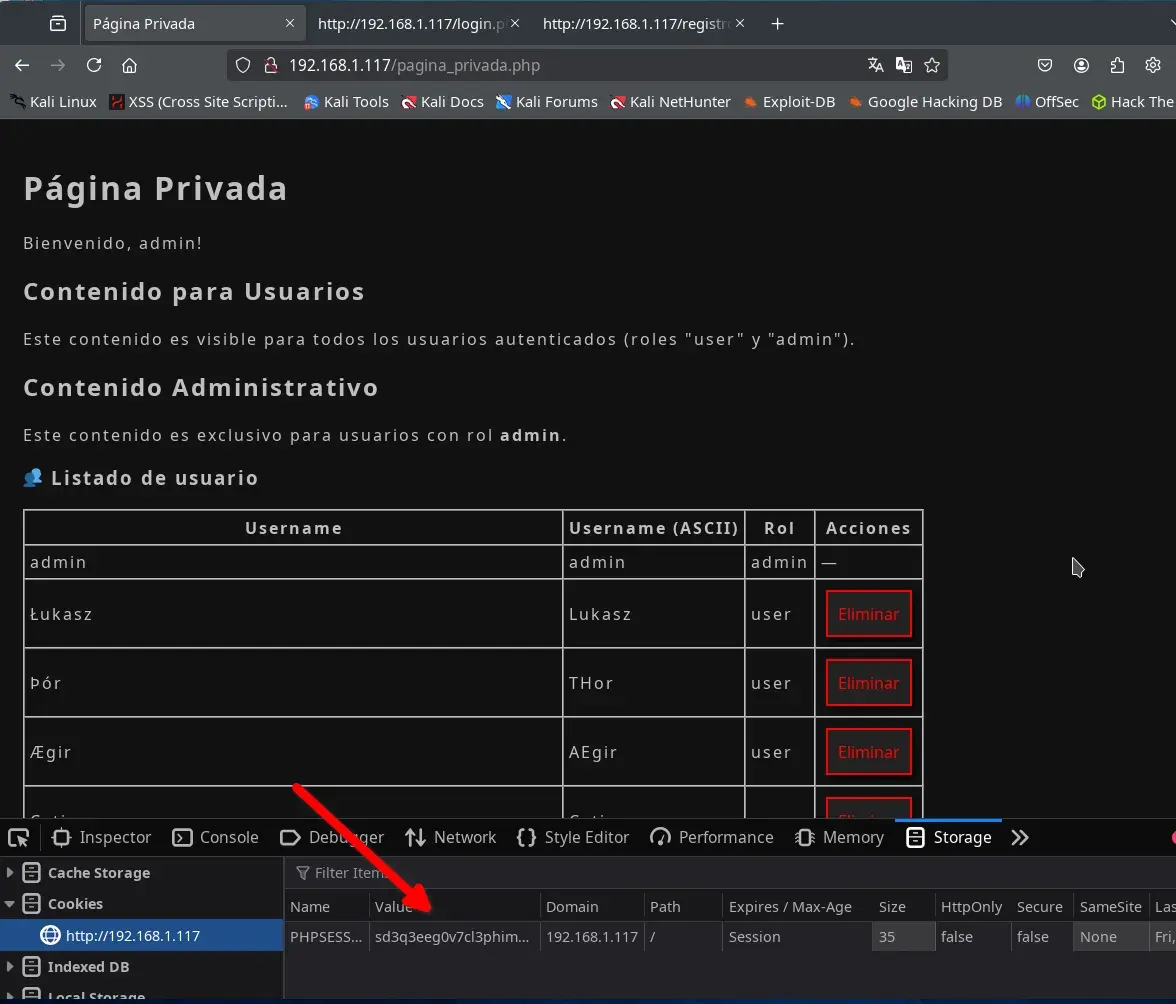Open the Network panel

point(451,838)
